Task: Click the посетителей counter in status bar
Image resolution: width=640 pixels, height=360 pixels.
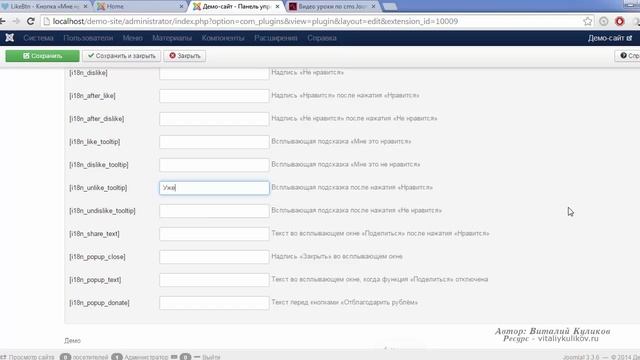Action: (84, 357)
